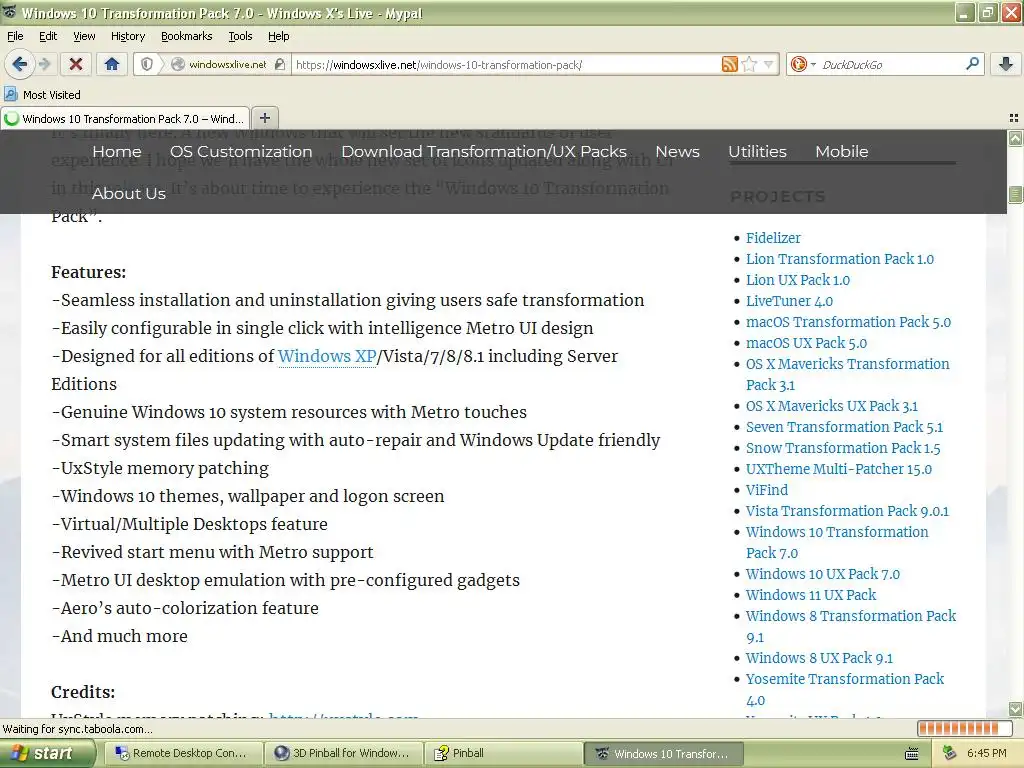The height and width of the screenshot is (768, 1024).
Task: Select the Windows 10 Transformation Pack tab
Action: (x=125, y=118)
